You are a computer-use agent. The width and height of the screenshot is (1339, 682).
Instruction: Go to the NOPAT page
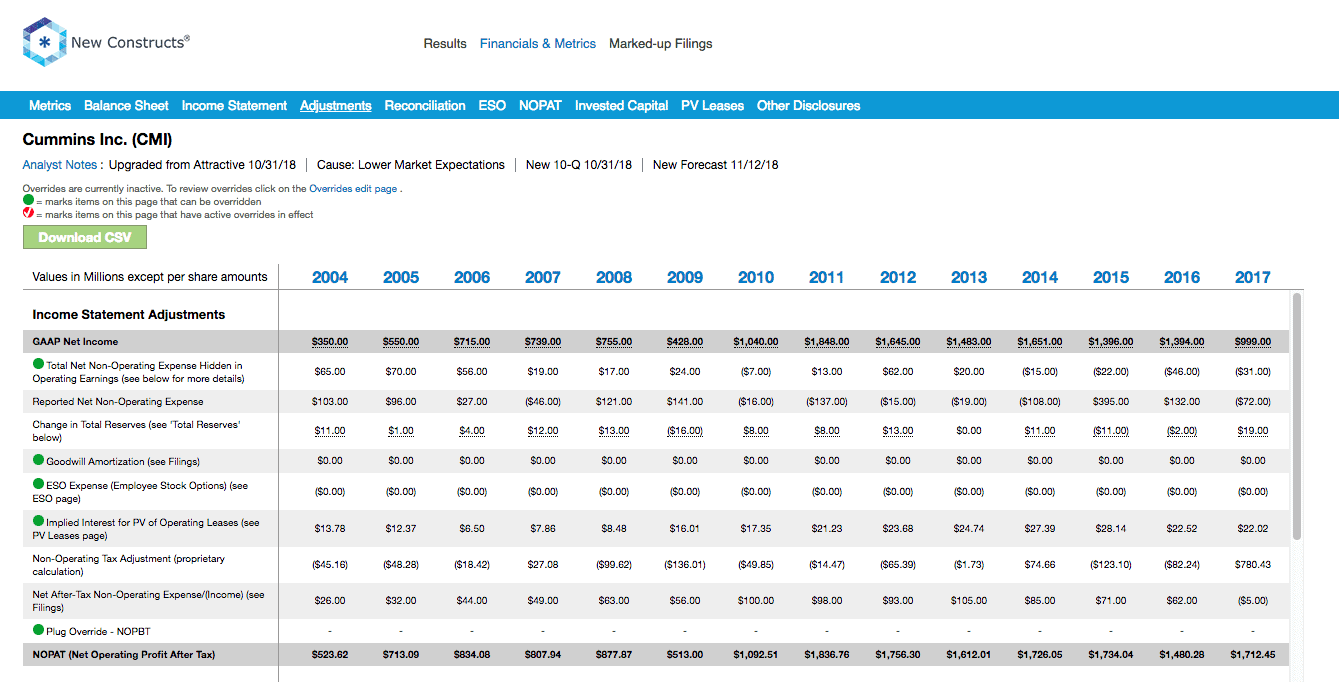(x=540, y=106)
